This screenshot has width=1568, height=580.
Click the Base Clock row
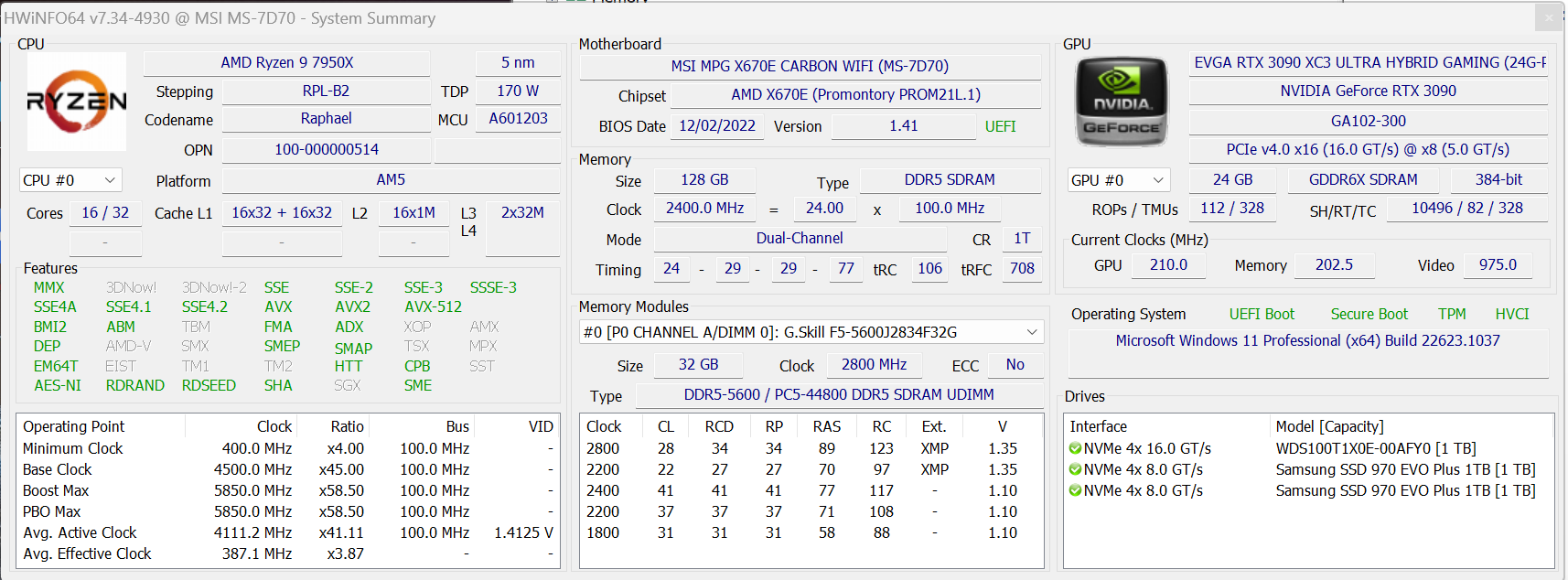pyautogui.click(x=288, y=470)
